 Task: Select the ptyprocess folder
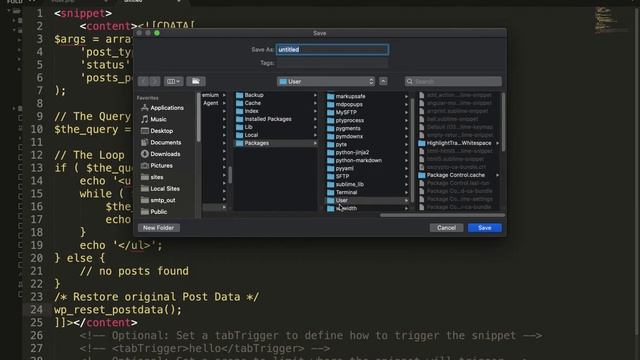(x=367, y=120)
